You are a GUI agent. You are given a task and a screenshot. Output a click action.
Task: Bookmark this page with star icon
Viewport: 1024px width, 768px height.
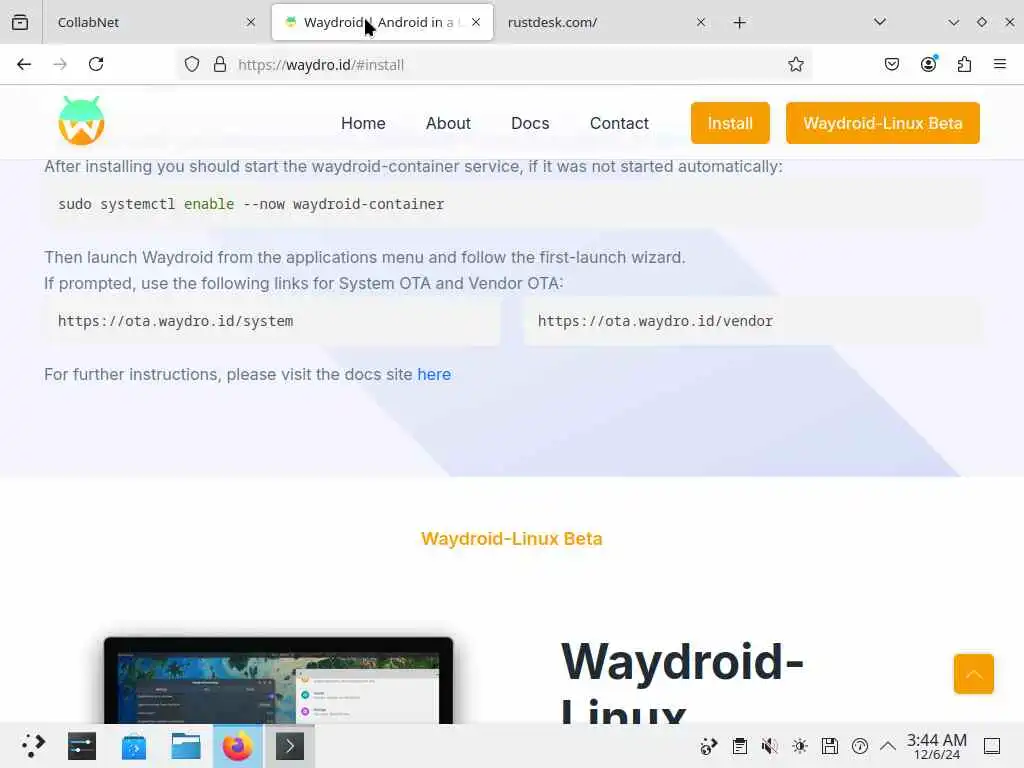point(795,64)
